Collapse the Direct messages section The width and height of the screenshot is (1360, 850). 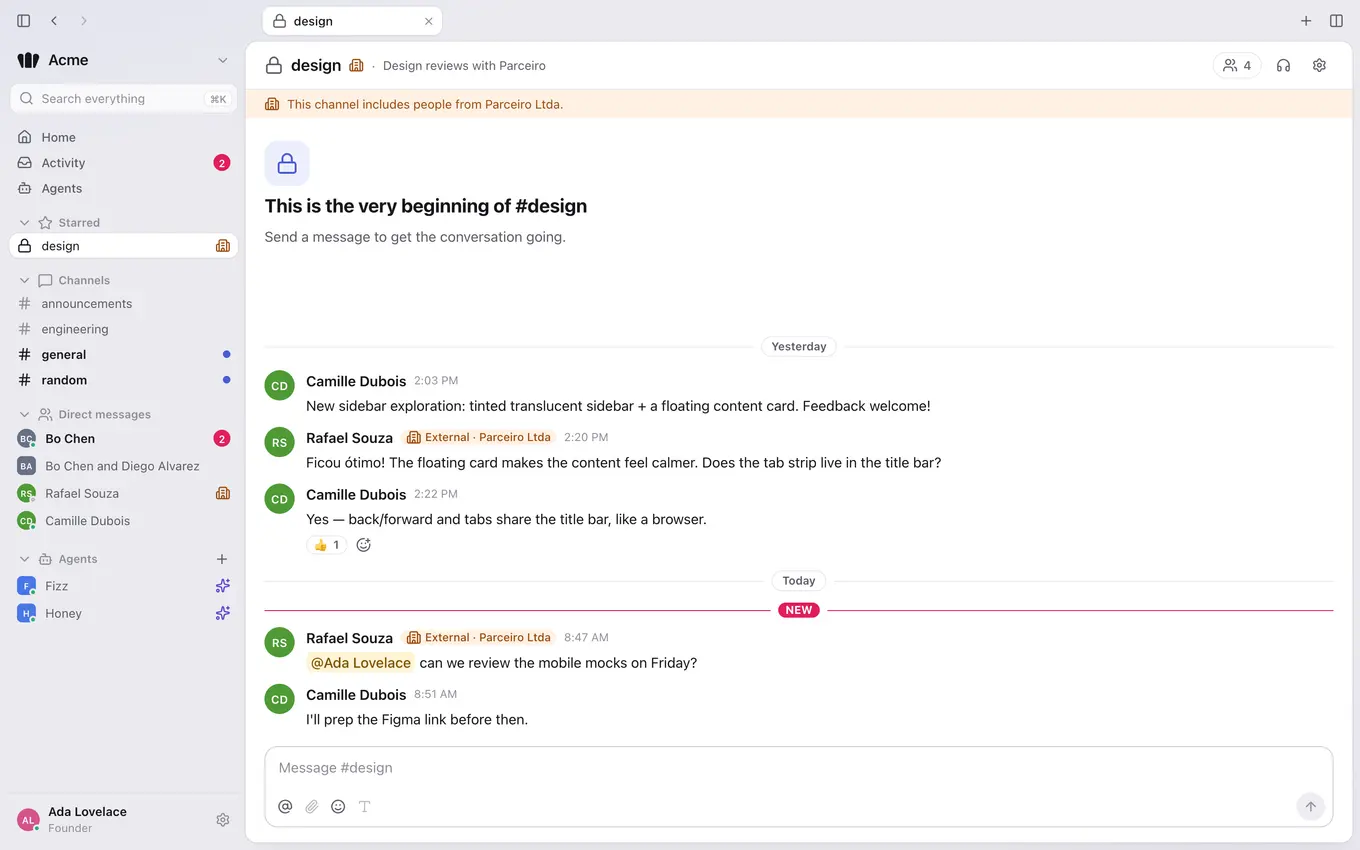click(x=25, y=414)
